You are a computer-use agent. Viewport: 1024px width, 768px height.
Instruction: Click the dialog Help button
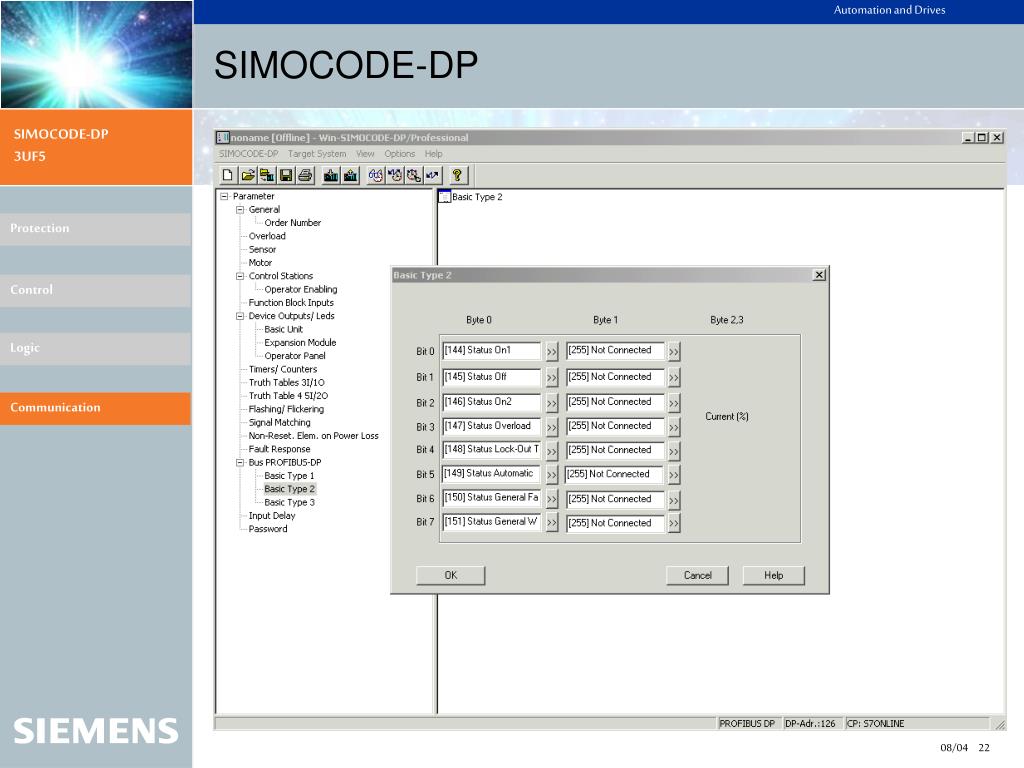[x=774, y=575]
